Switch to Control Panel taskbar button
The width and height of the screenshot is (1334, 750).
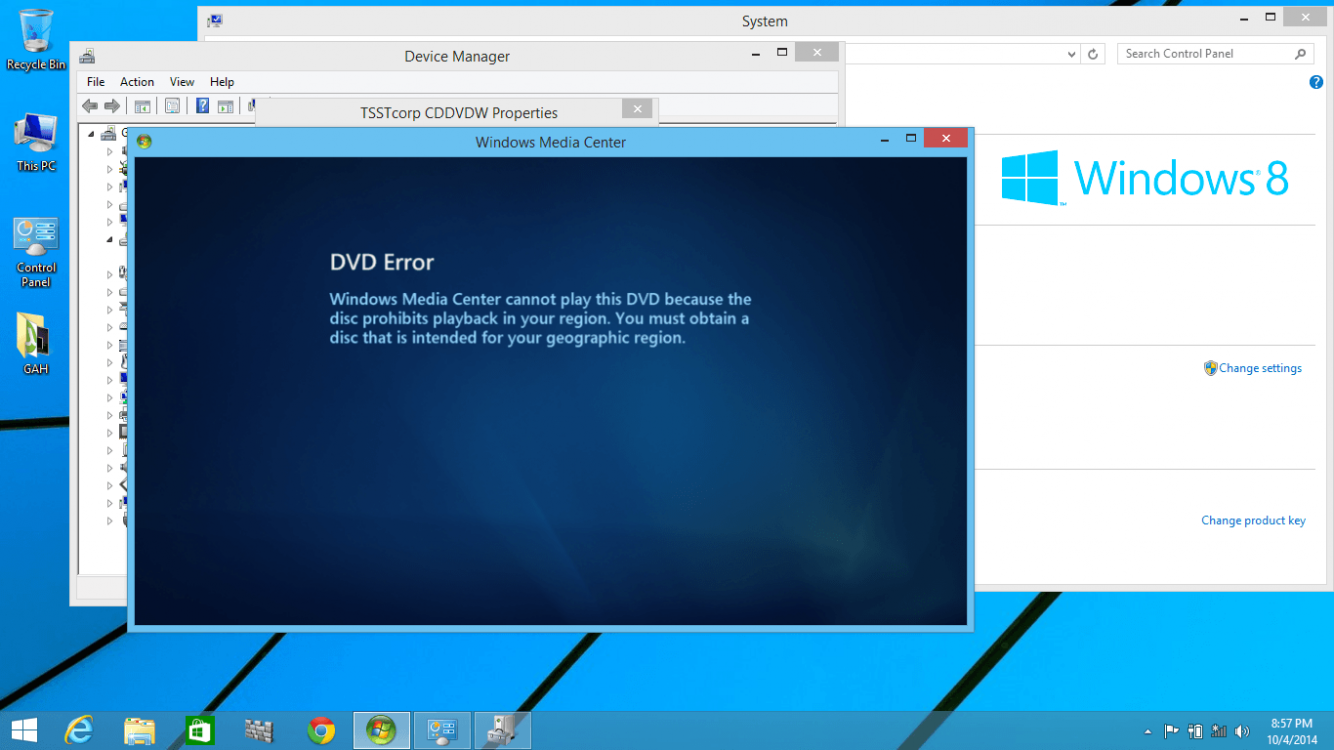(x=442, y=731)
